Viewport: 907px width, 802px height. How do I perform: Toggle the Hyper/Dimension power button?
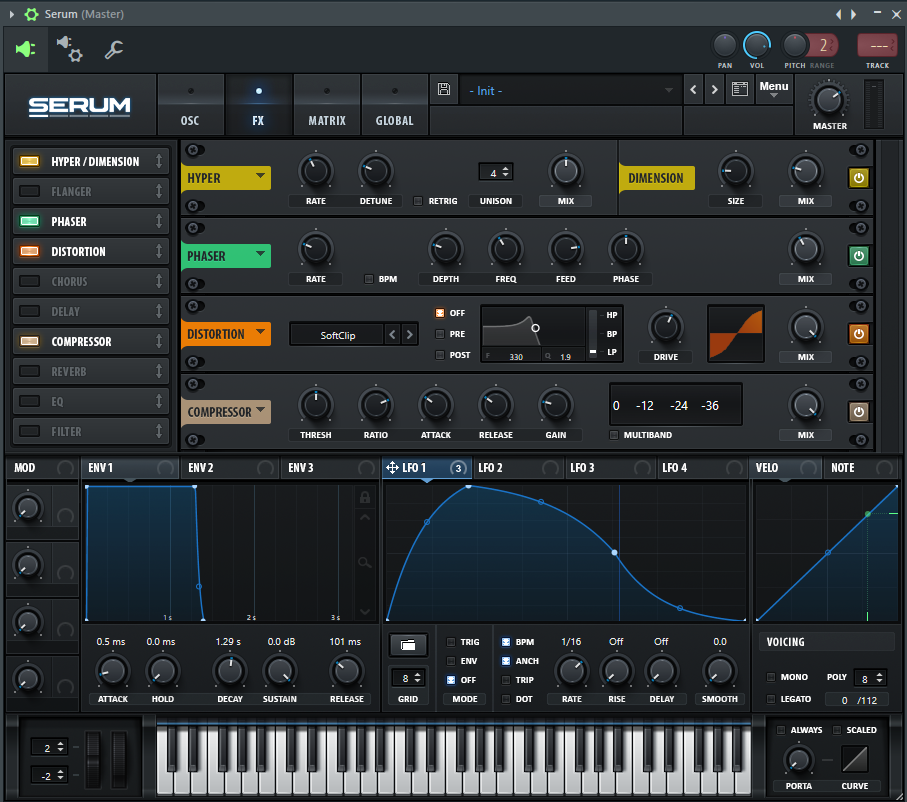point(858,178)
